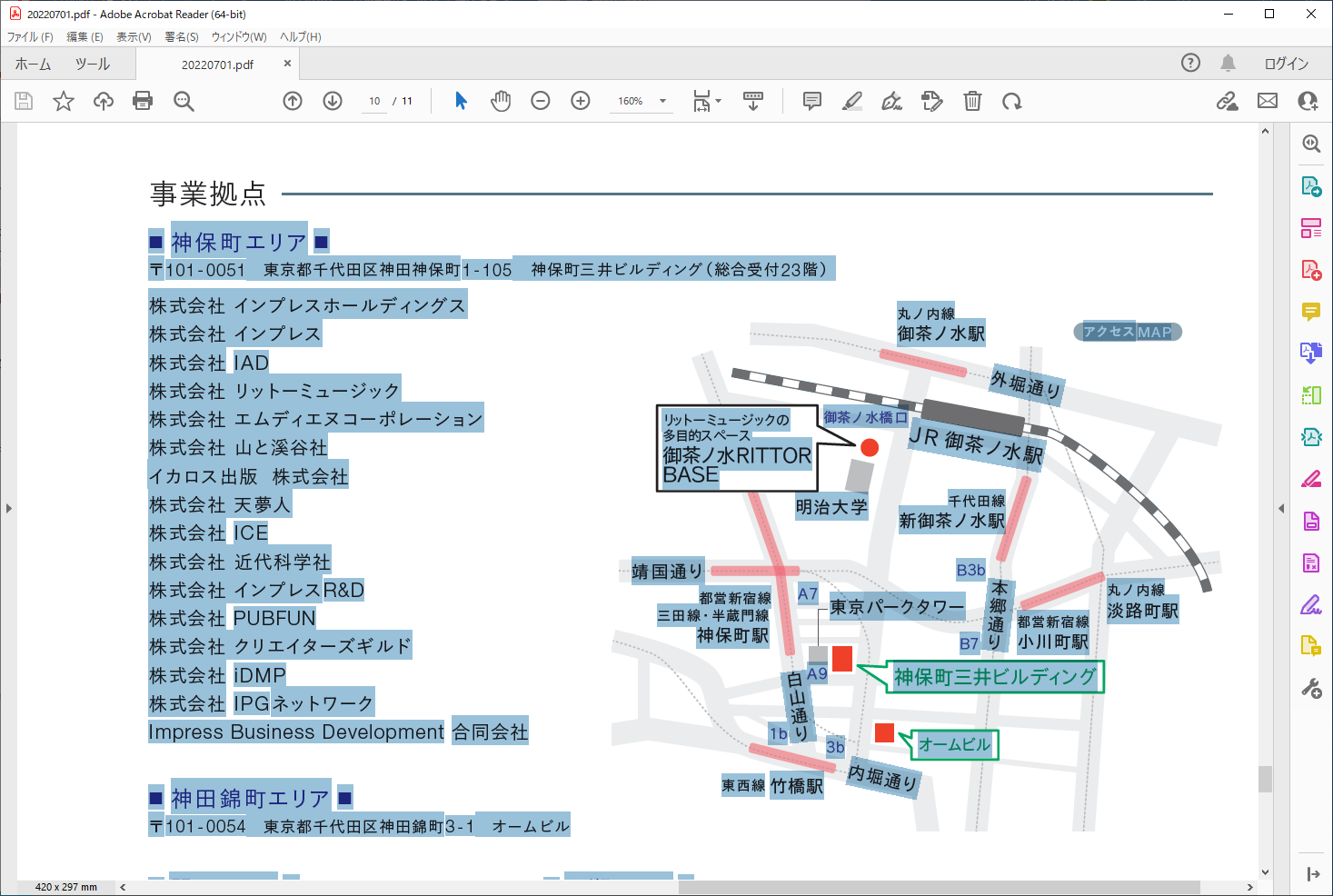Delete with the trash can icon

[x=972, y=101]
